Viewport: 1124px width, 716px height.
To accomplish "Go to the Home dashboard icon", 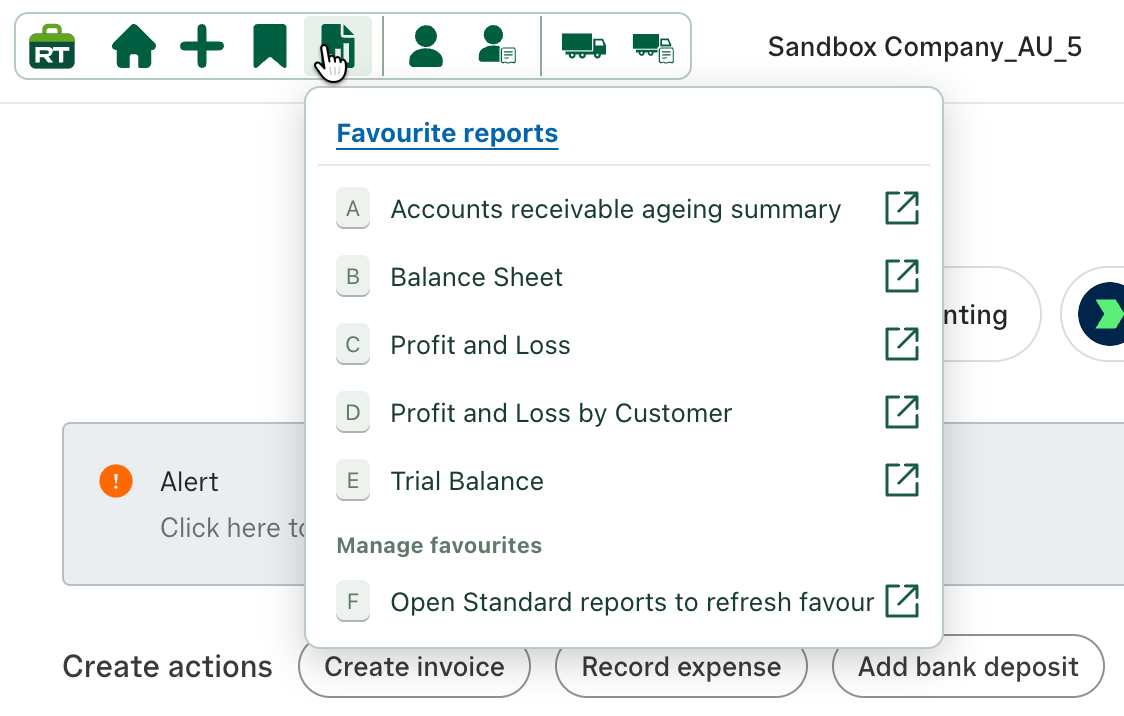I will [x=134, y=47].
